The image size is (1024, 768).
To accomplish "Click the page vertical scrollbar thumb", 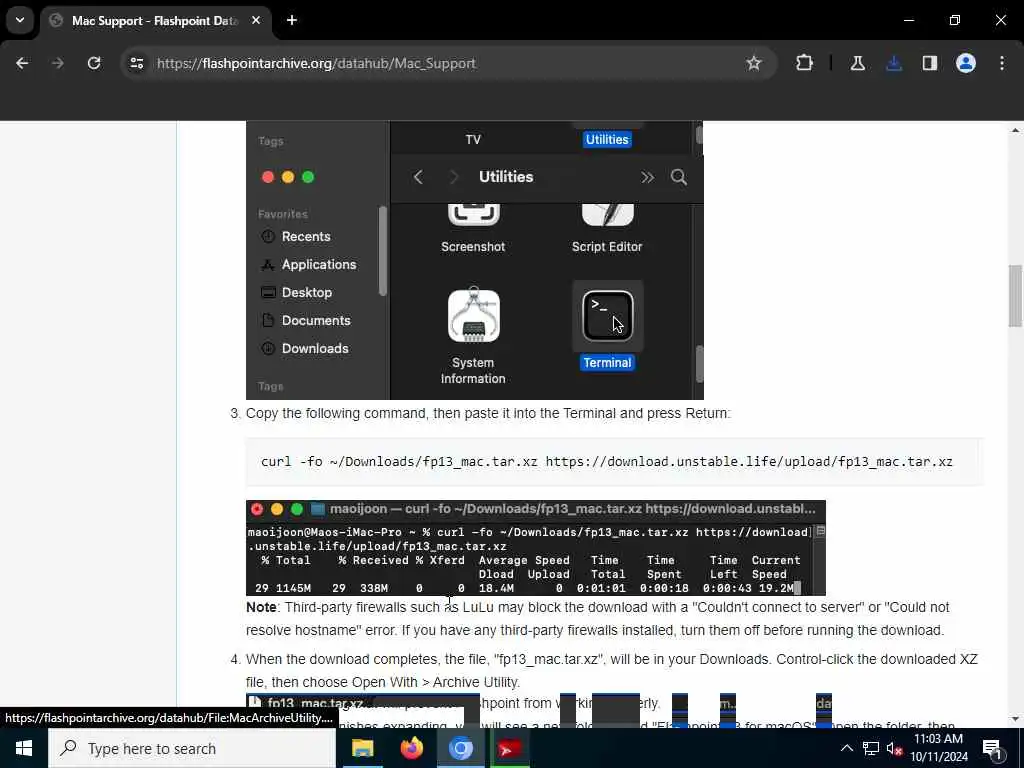I will click(x=1015, y=295).
